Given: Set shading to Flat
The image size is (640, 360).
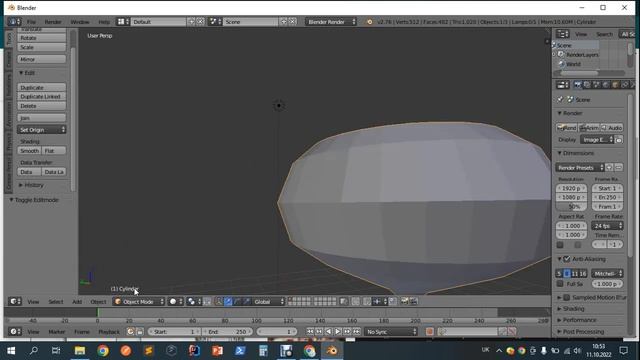Looking at the screenshot, I should click(x=54, y=151).
